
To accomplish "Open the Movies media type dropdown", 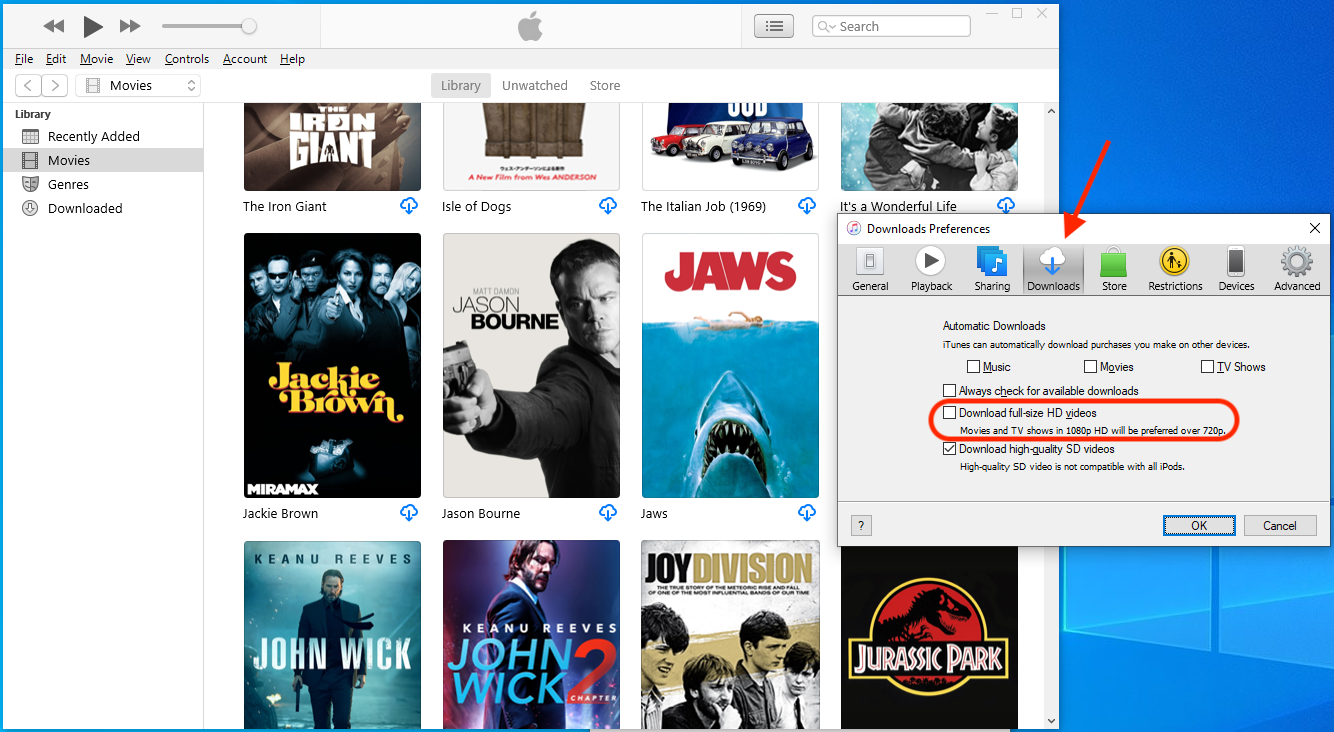I will click(x=138, y=86).
